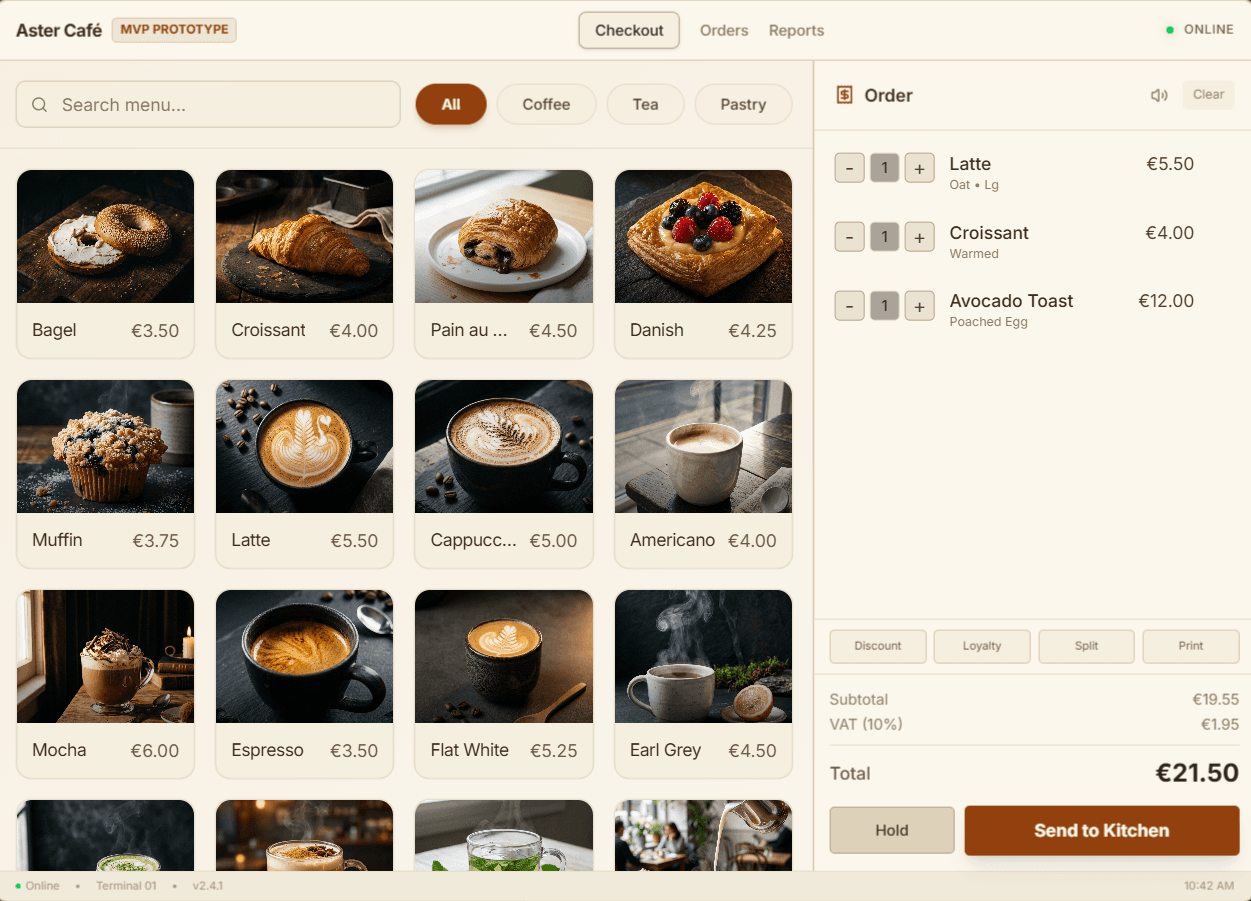This screenshot has width=1251, height=901.
Task: Add a Cappuccino to the order
Action: [x=504, y=474]
